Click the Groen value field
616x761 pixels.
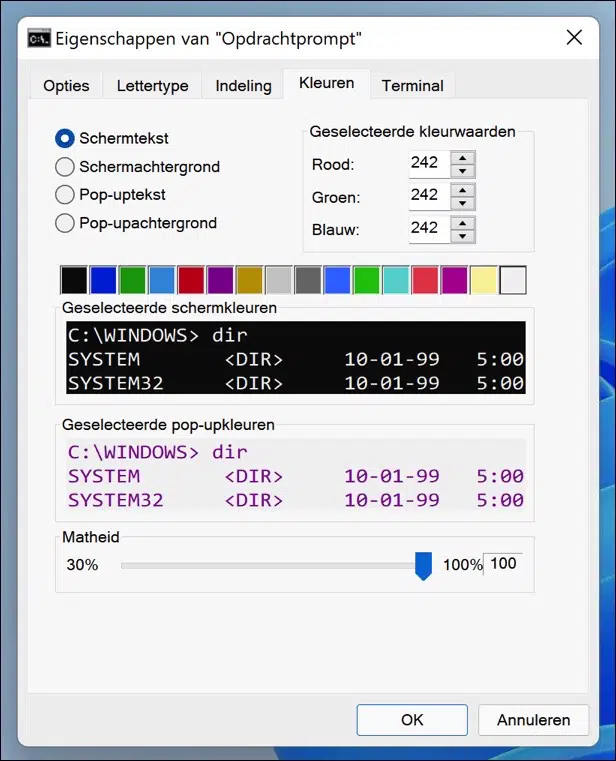(430, 197)
